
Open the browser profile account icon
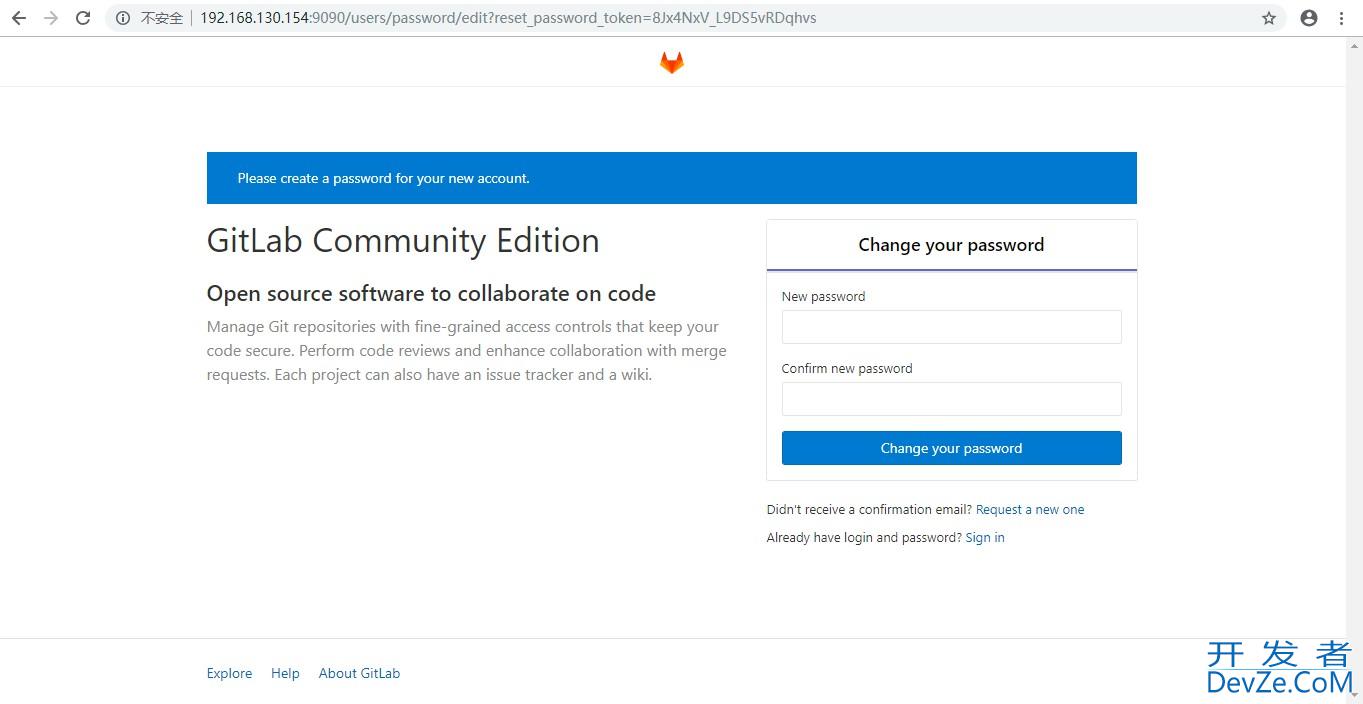coord(1309,18)
